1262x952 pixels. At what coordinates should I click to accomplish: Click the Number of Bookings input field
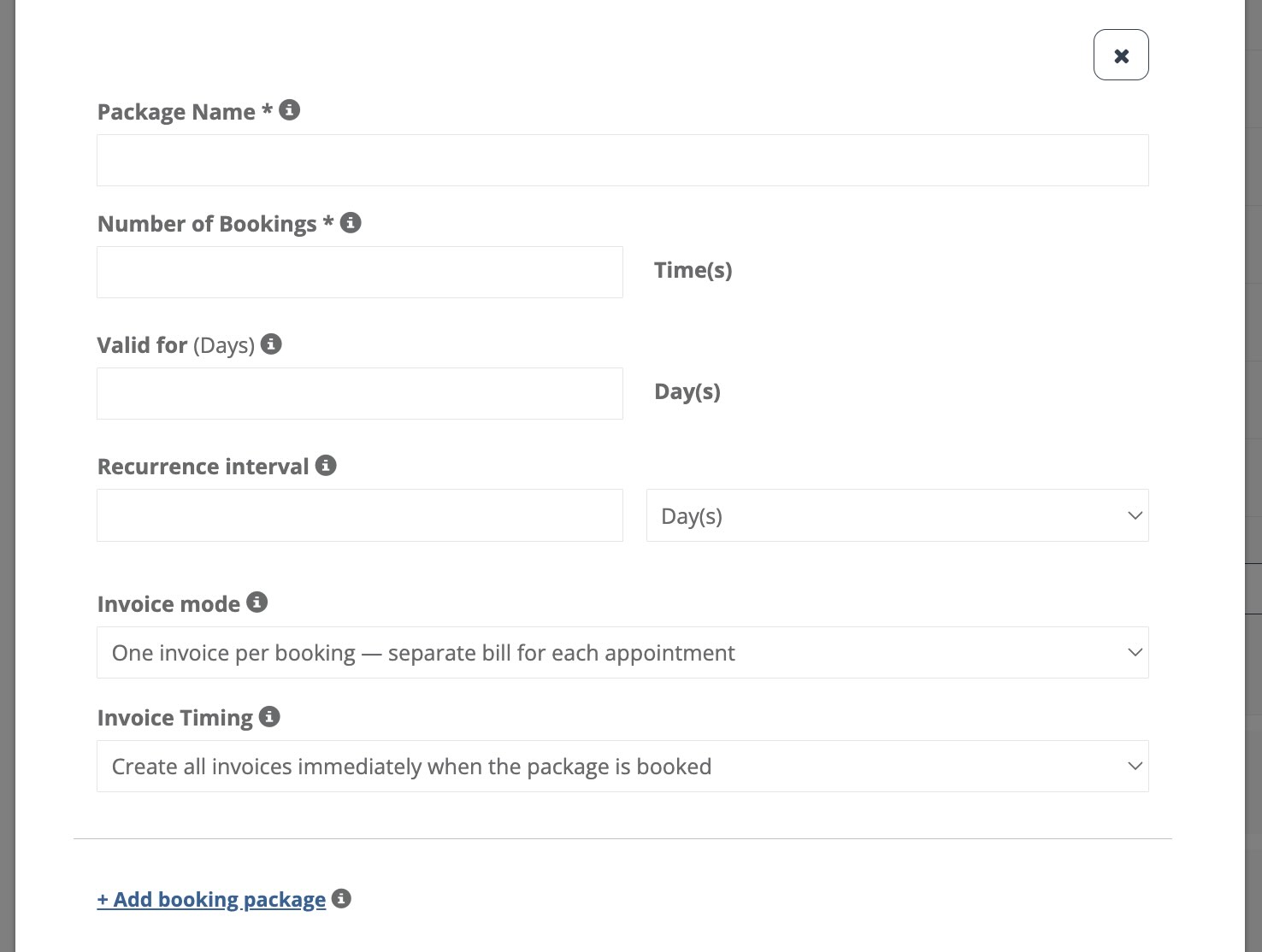(x=360, y=273)
